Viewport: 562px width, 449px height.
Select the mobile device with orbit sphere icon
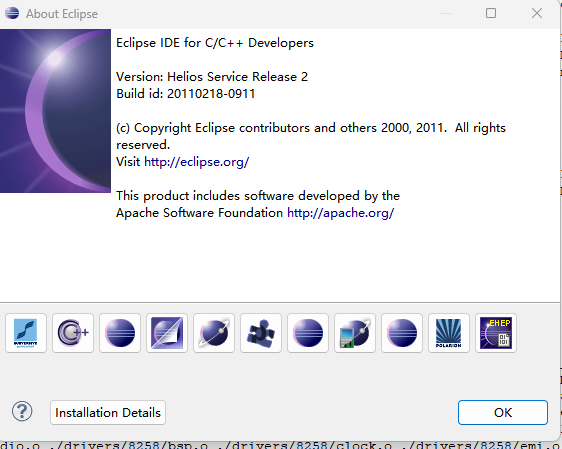pos(355,333)
